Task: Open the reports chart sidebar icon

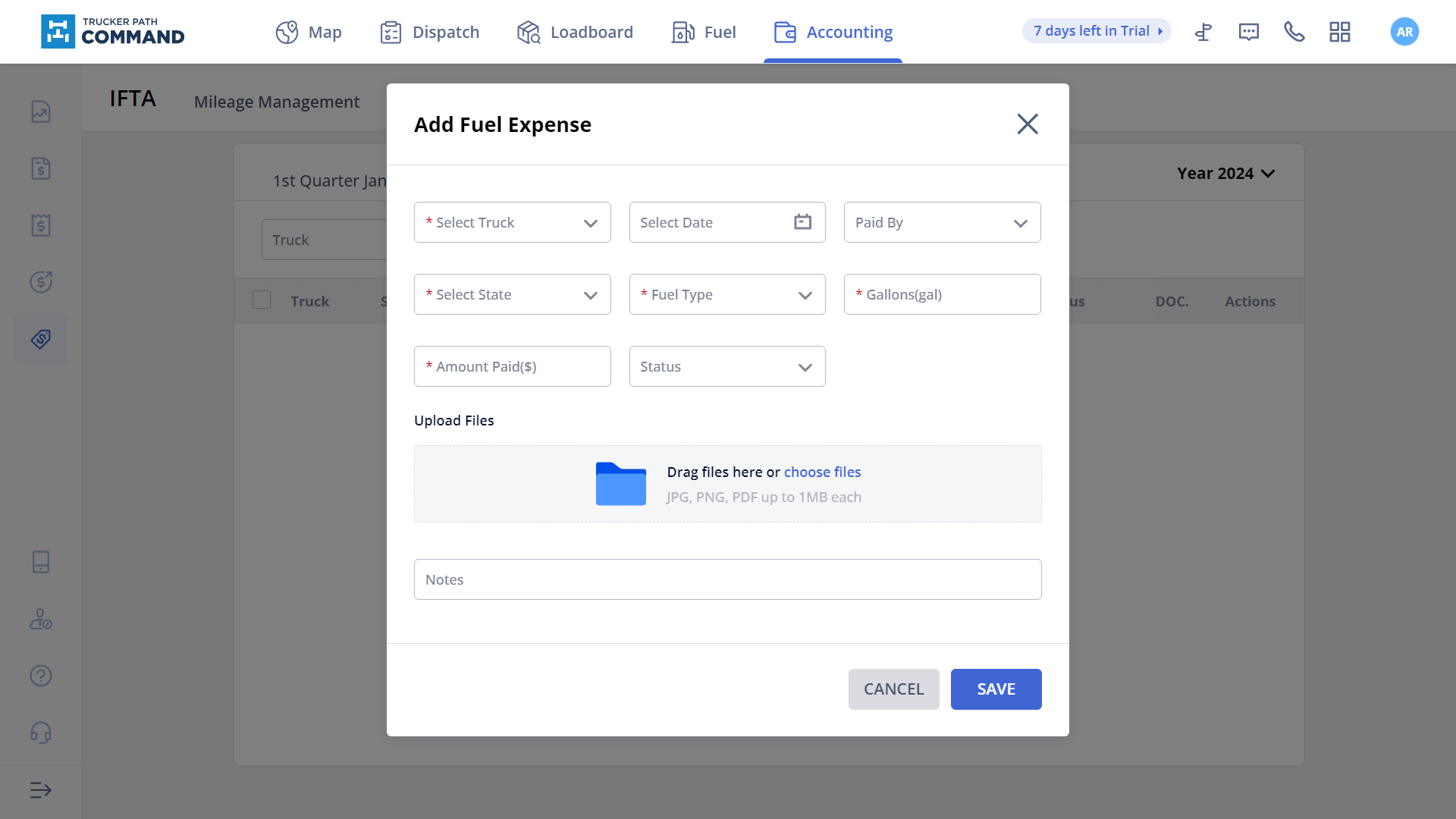Action: coord(41,112)
